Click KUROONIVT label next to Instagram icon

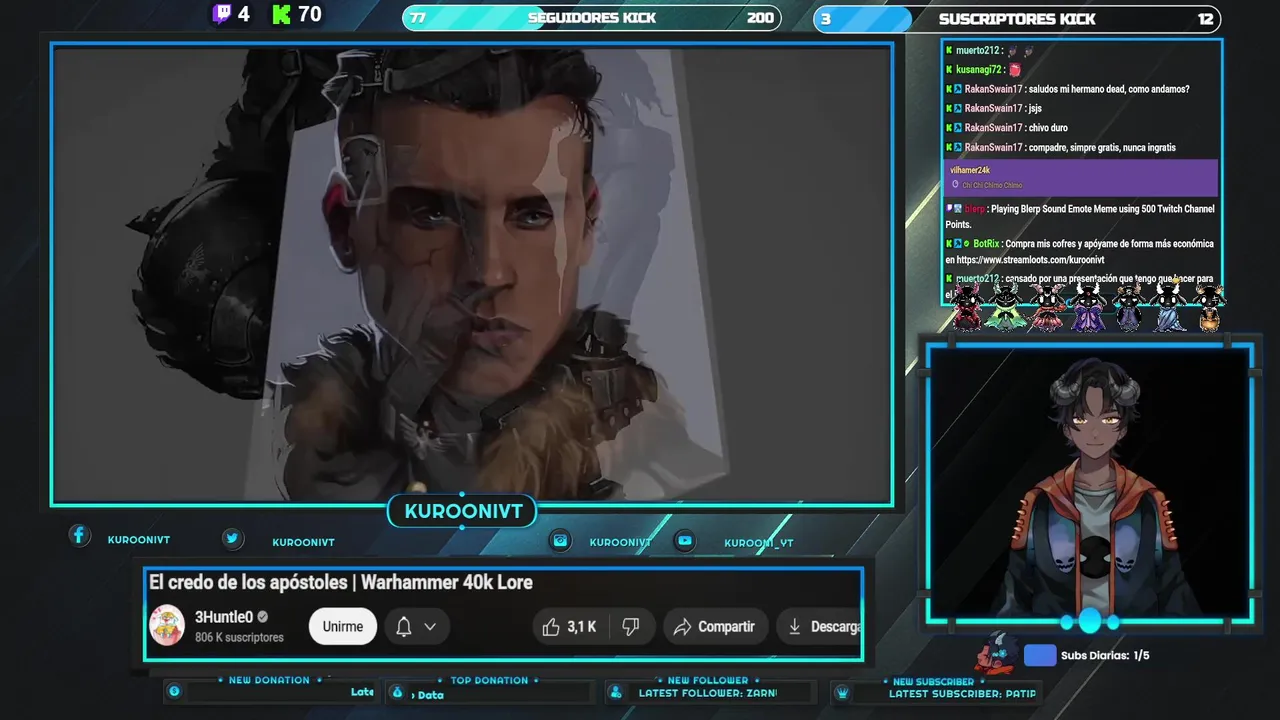click(620, 542)
